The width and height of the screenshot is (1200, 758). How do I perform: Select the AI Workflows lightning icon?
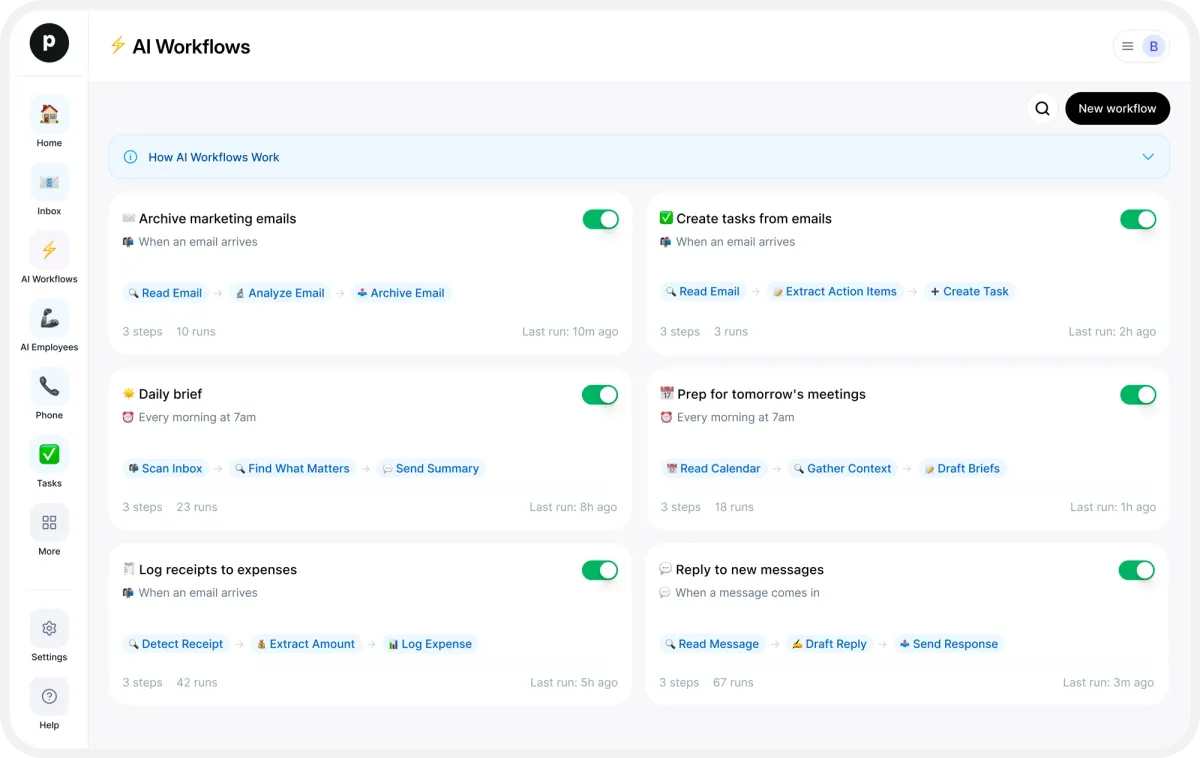(49, 250)
